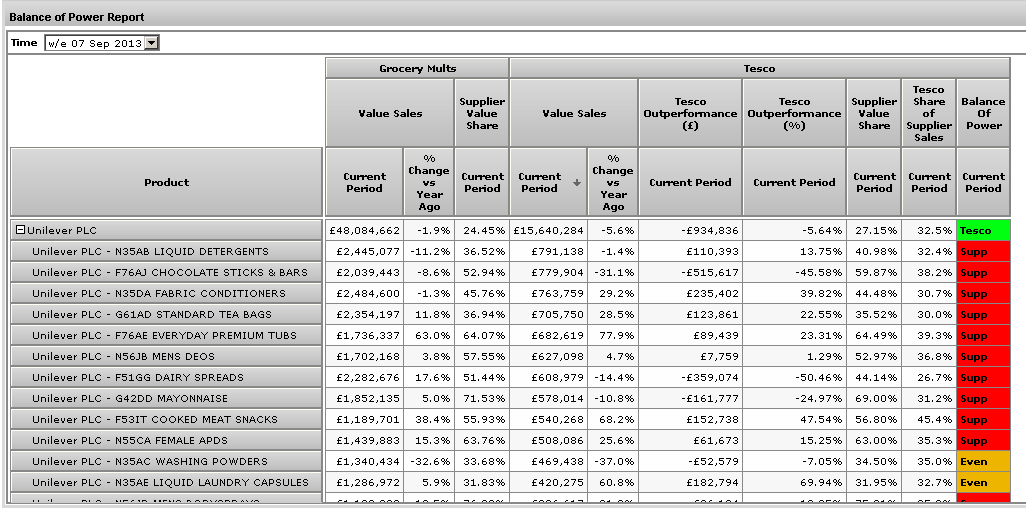Viewport: 1026px width, 509px height.
Task: Click value £2,484,600 for Fabric Conditioners
Action: [364, 293]
